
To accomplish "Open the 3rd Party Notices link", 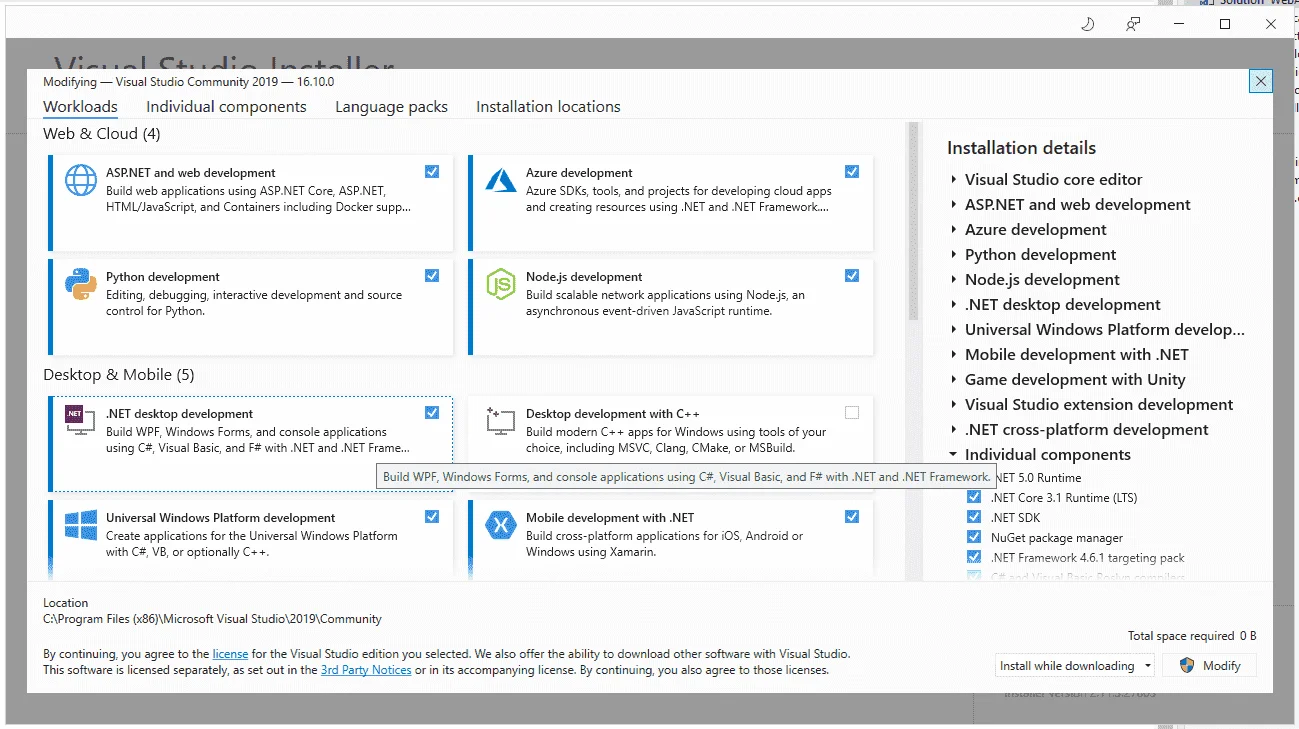I will point(366,670).
